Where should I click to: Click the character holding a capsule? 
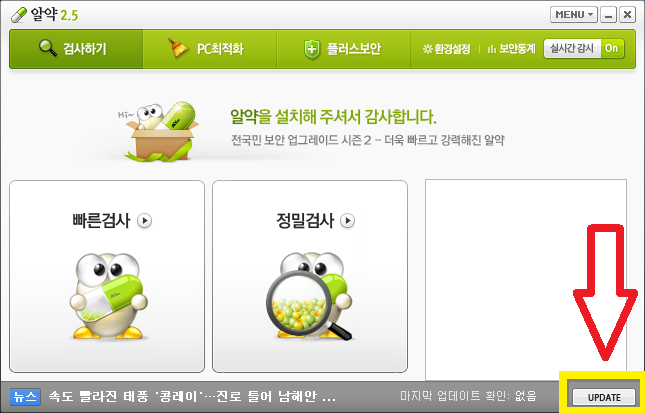pos(108,296)
